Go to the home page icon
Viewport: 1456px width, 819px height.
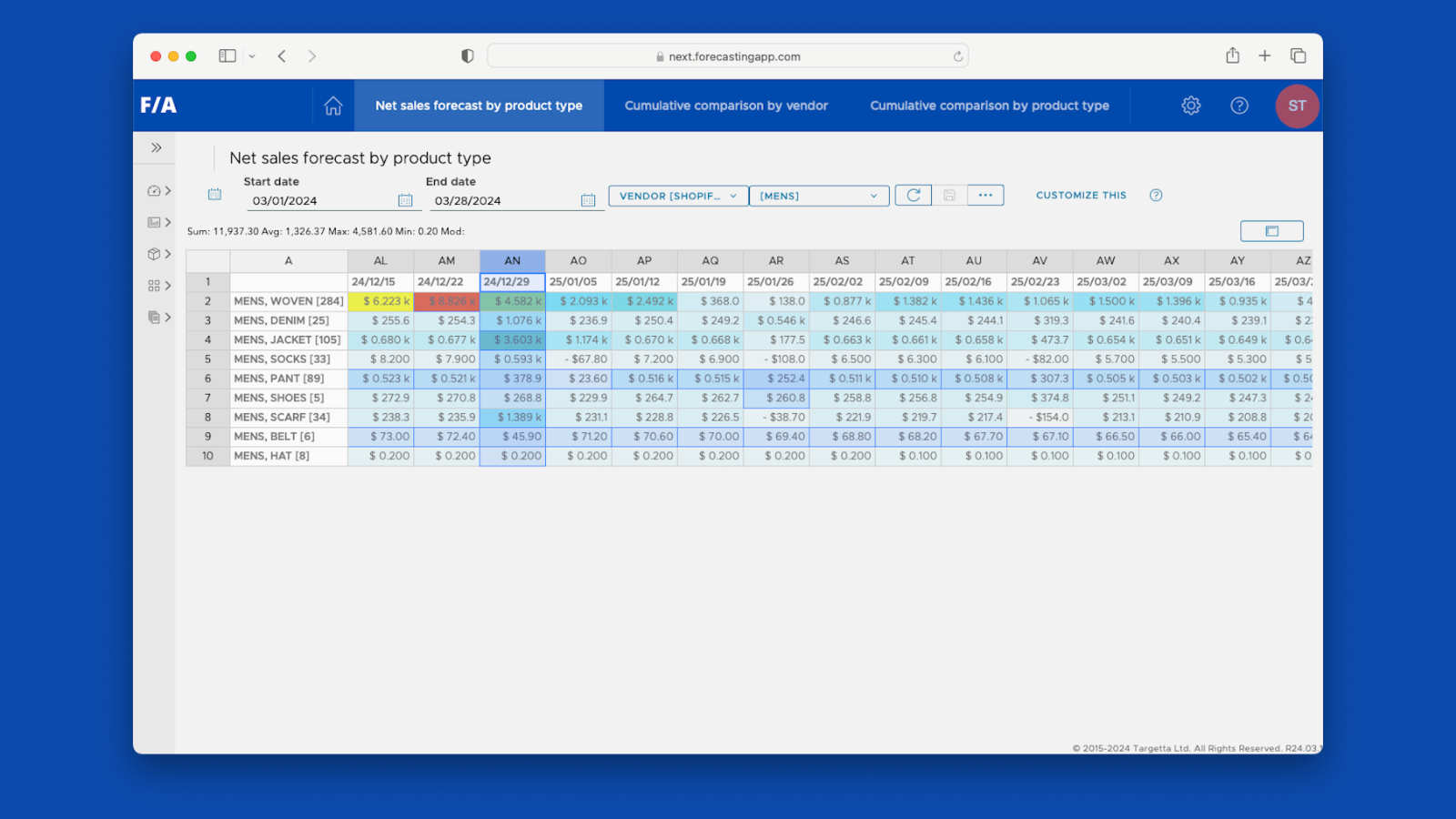pyautogui.click(x=333, y=106)
